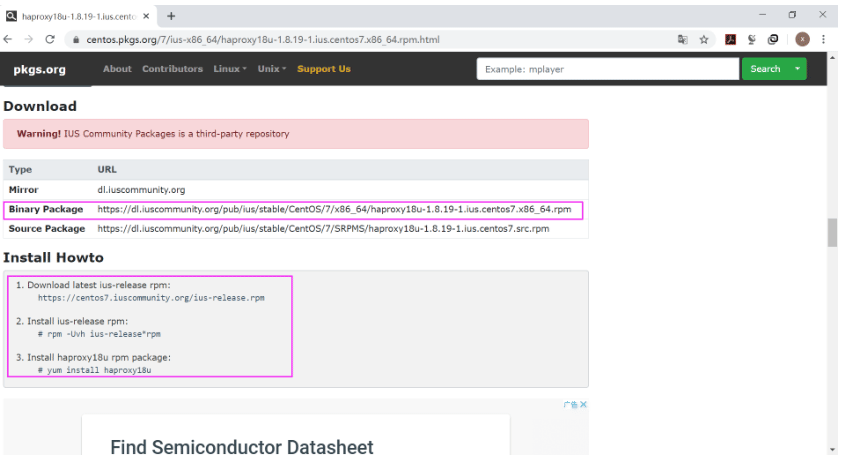
Task: Open the Support Us link
Action: (324, 69)
